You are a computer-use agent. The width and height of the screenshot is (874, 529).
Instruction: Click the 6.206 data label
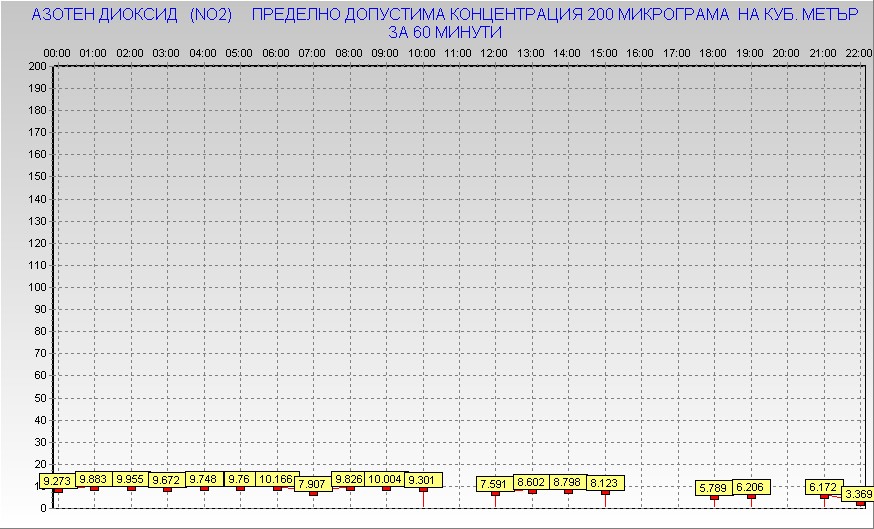751,487
